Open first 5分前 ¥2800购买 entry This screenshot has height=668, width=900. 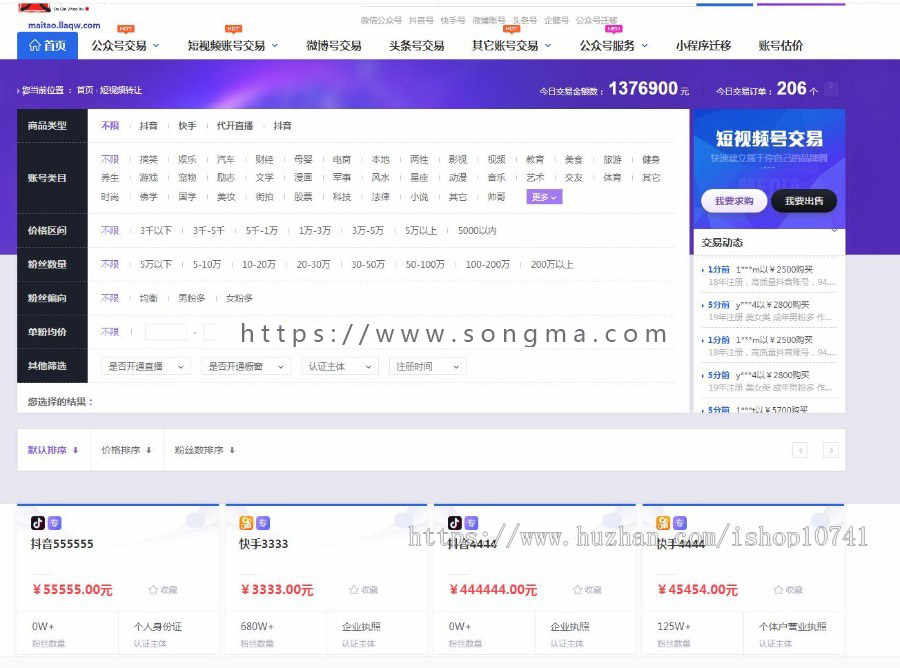pyautogui.click(x=769, y=310)
